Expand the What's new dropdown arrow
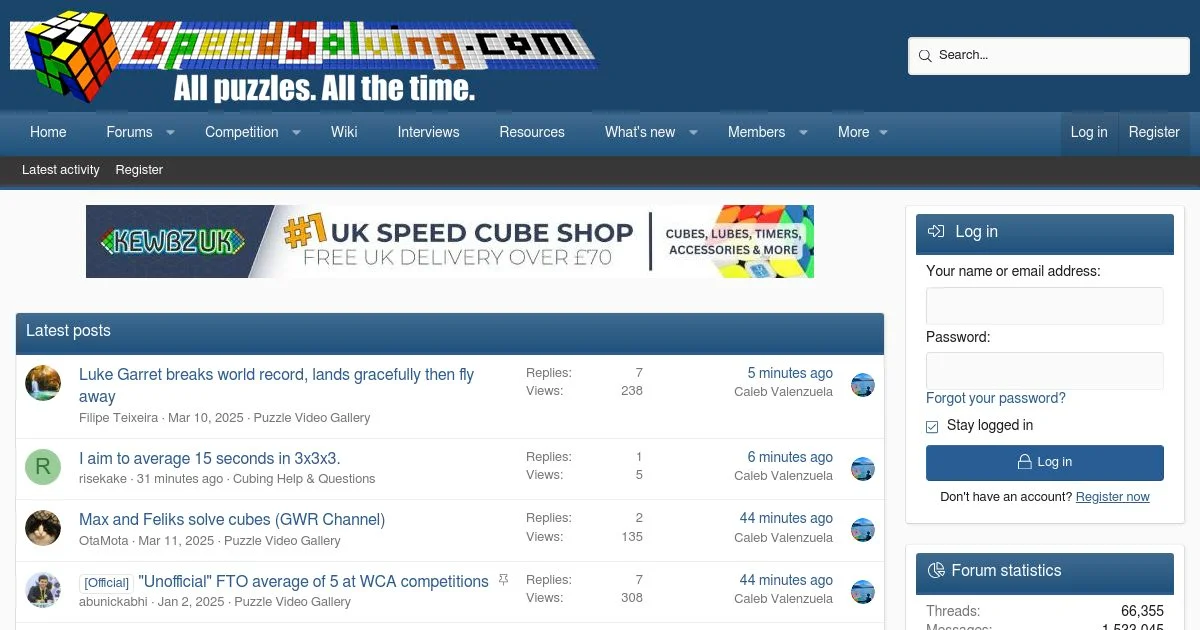Viewport: 1200px width, 630px height. click(x=693, y=133)
